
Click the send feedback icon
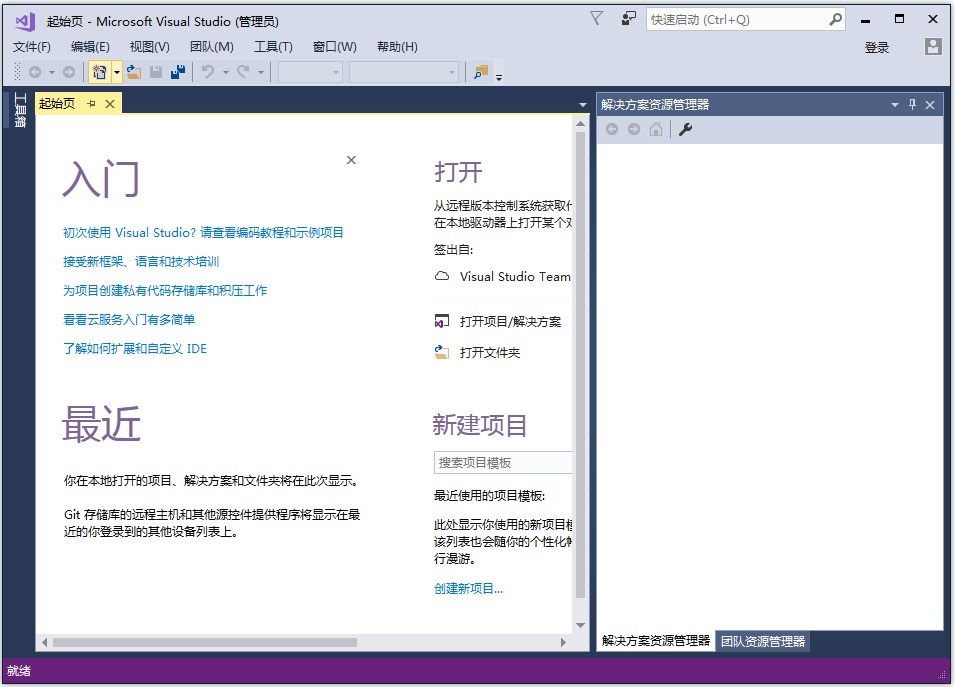629,19
